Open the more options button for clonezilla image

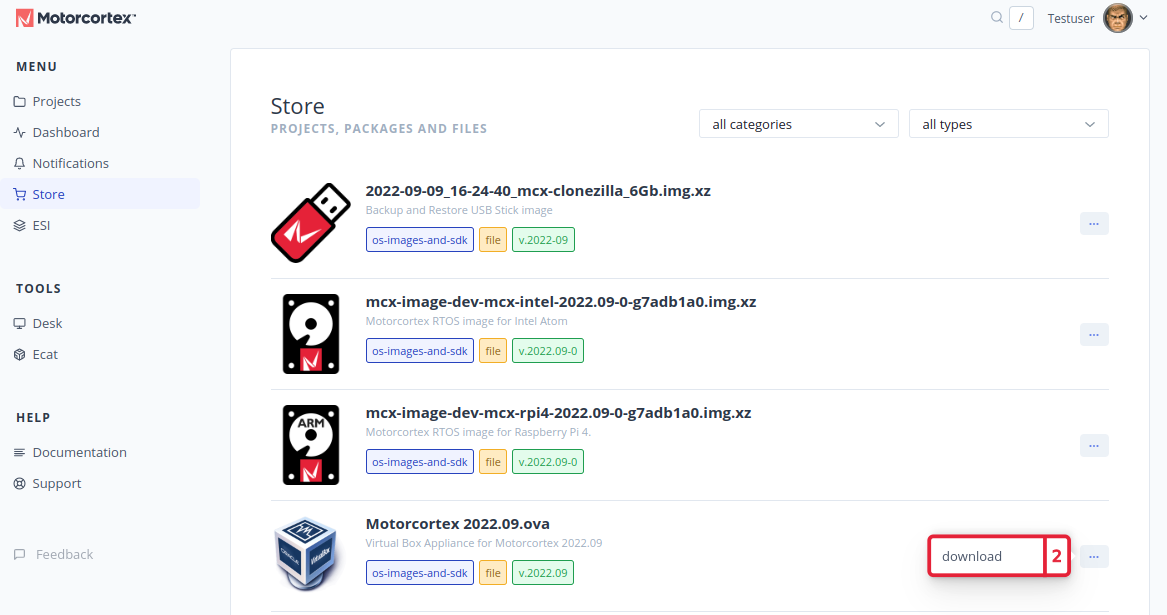1094,223
